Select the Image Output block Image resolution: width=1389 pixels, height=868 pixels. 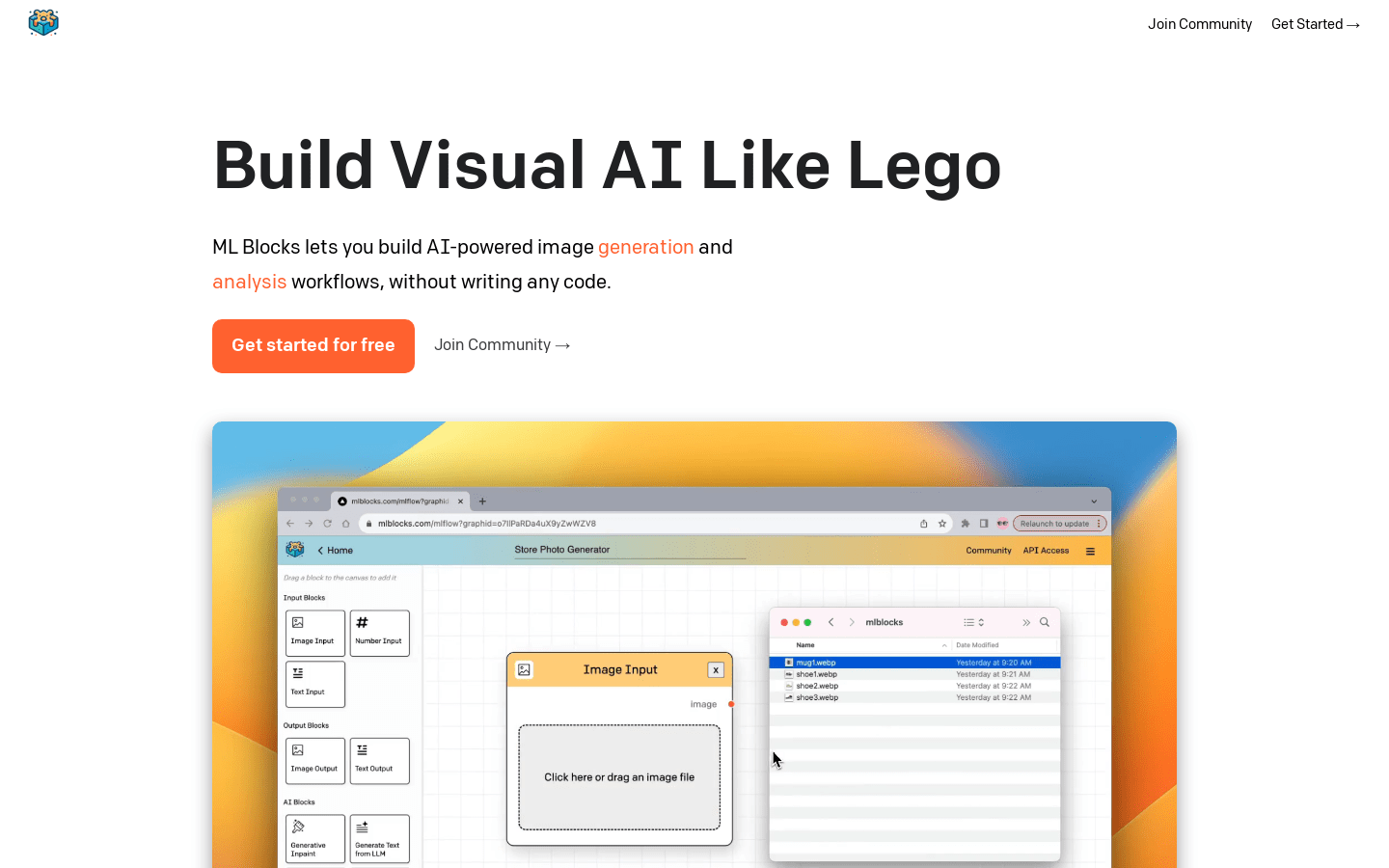tap(315, 761)
